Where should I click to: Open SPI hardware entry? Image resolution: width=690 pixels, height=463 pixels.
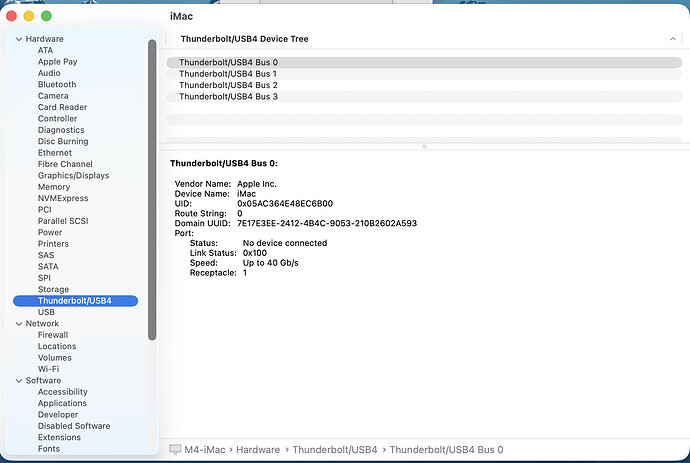(44, 278)
